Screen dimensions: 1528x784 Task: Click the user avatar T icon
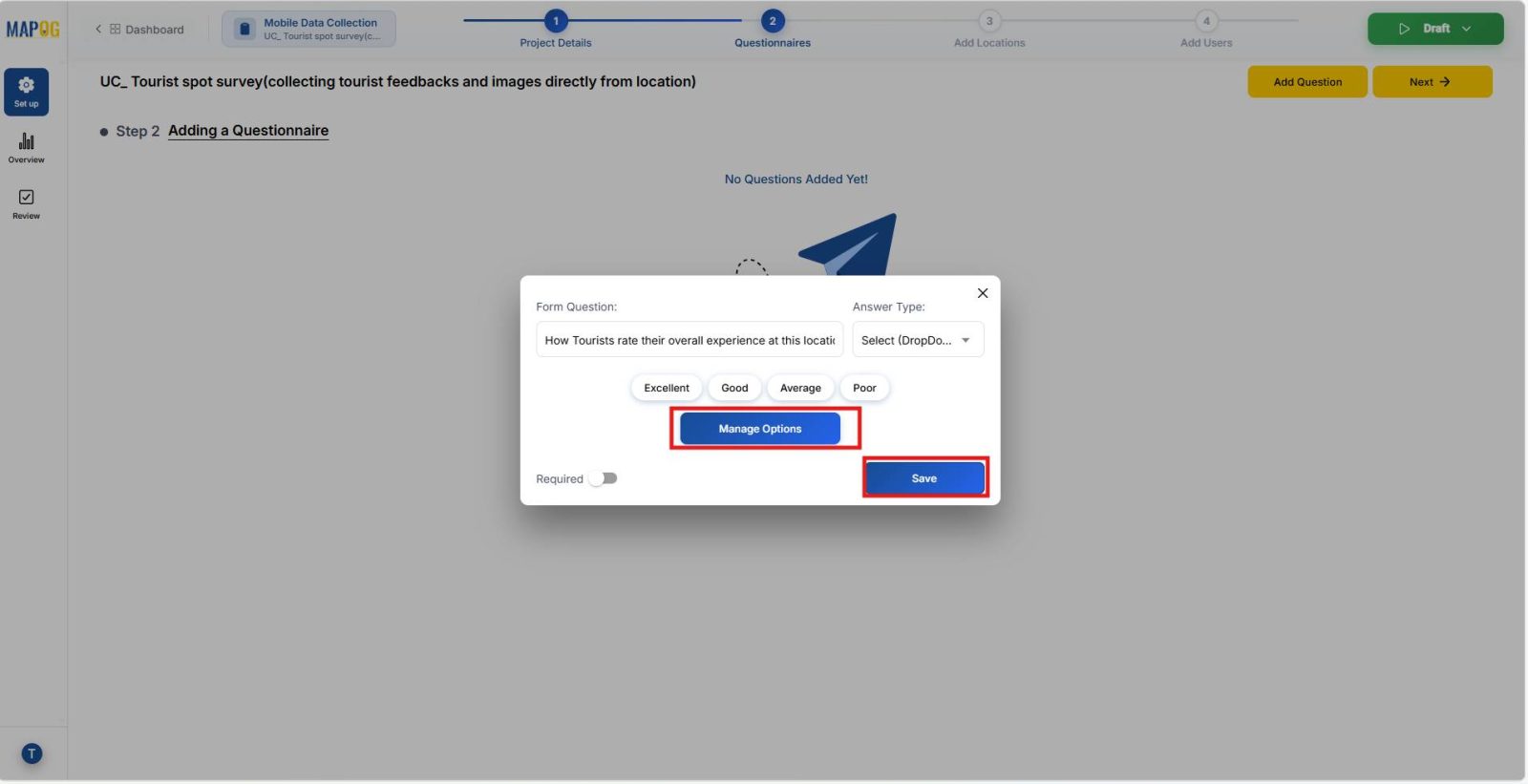pos(32,753)
